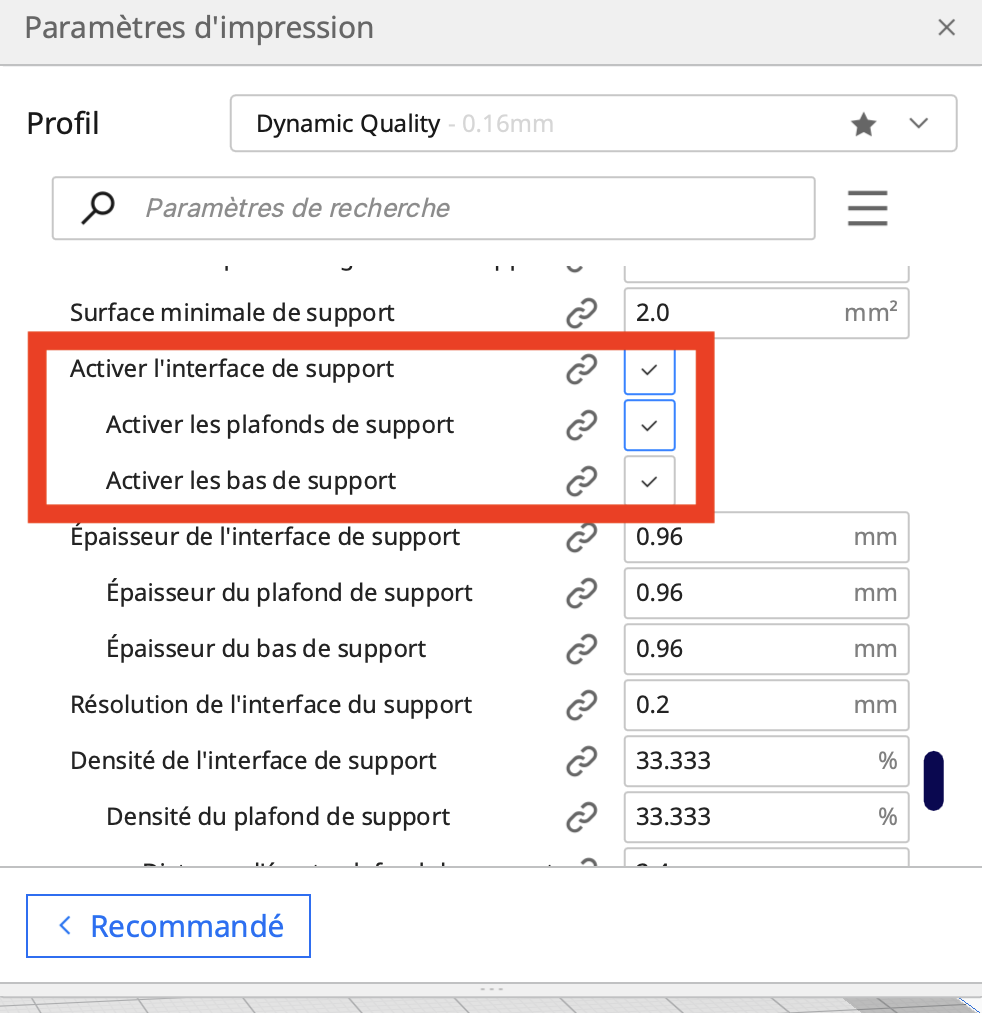Click link icon beside Surface minimale de support

(581, 313)
